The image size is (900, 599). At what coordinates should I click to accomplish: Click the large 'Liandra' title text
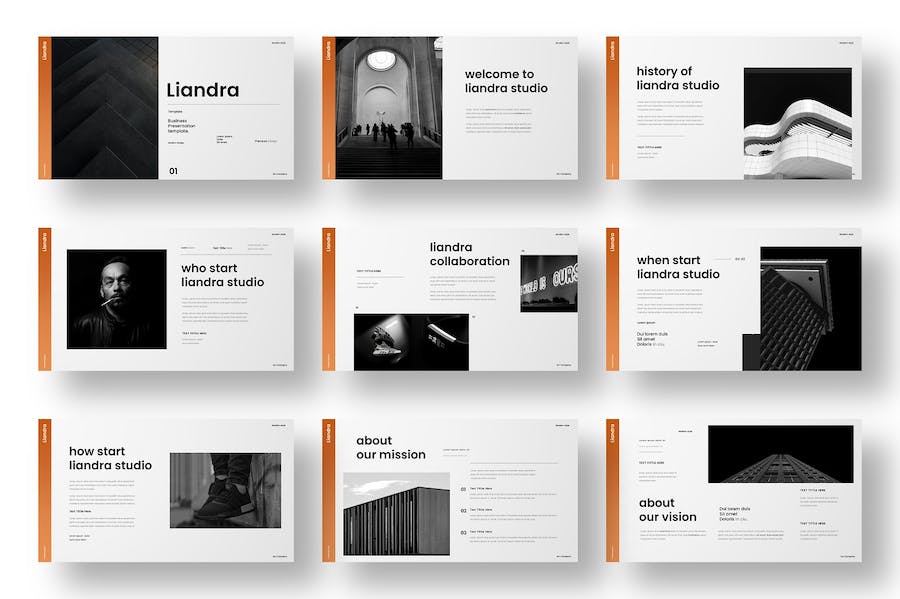pyautogui.click(x=203, y=90)
